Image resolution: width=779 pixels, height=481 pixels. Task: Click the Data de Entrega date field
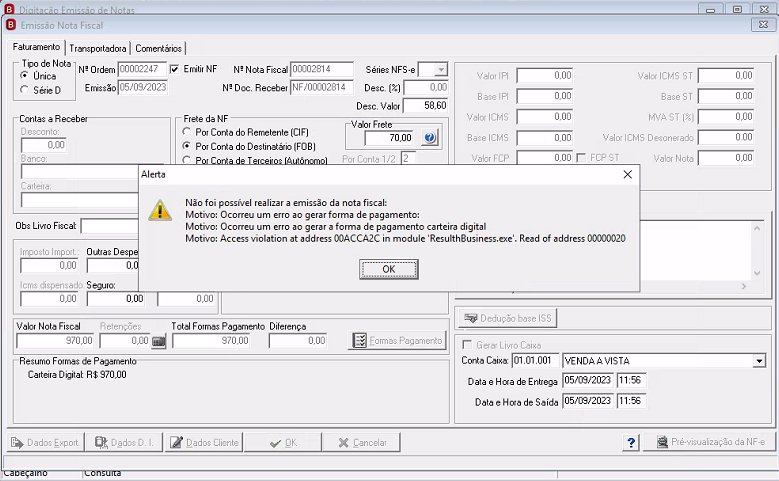coord(588,381)
